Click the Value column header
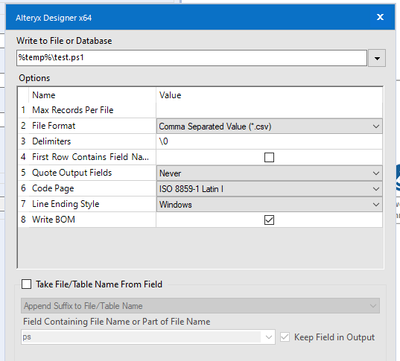The image size is (400, 361). [x=170, y=95]
